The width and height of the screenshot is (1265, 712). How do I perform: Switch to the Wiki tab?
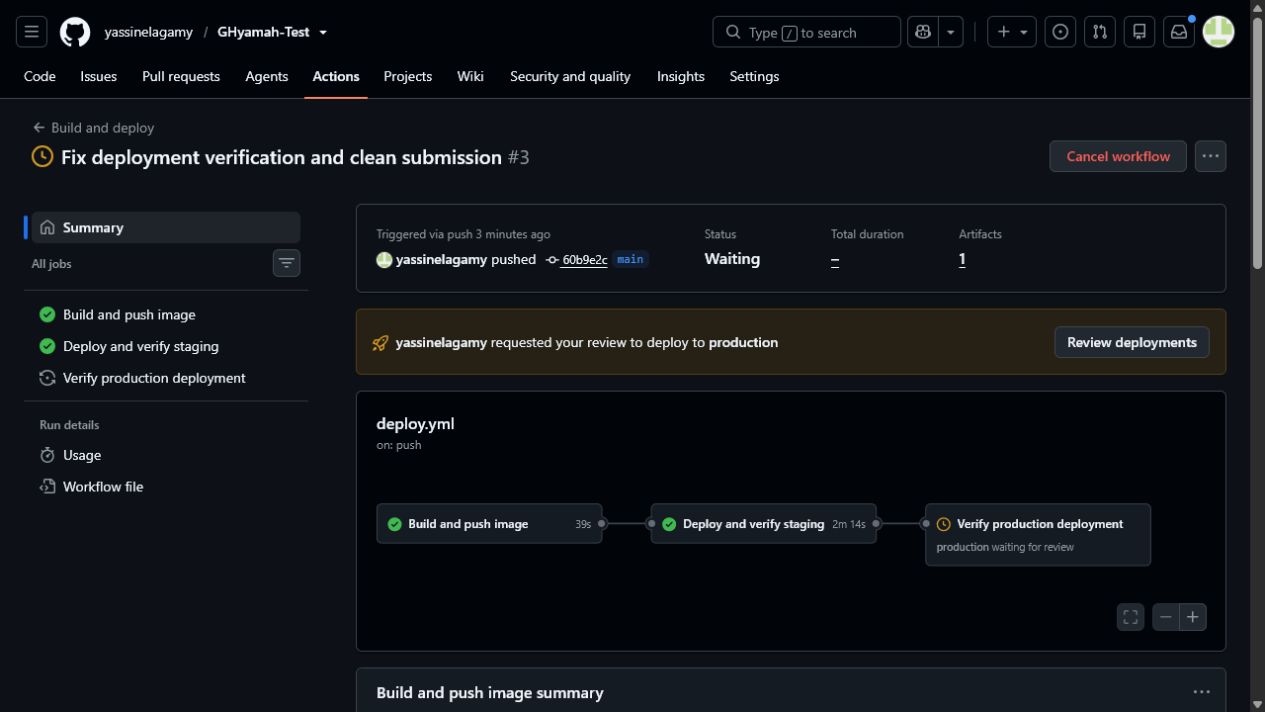point(470,76)
